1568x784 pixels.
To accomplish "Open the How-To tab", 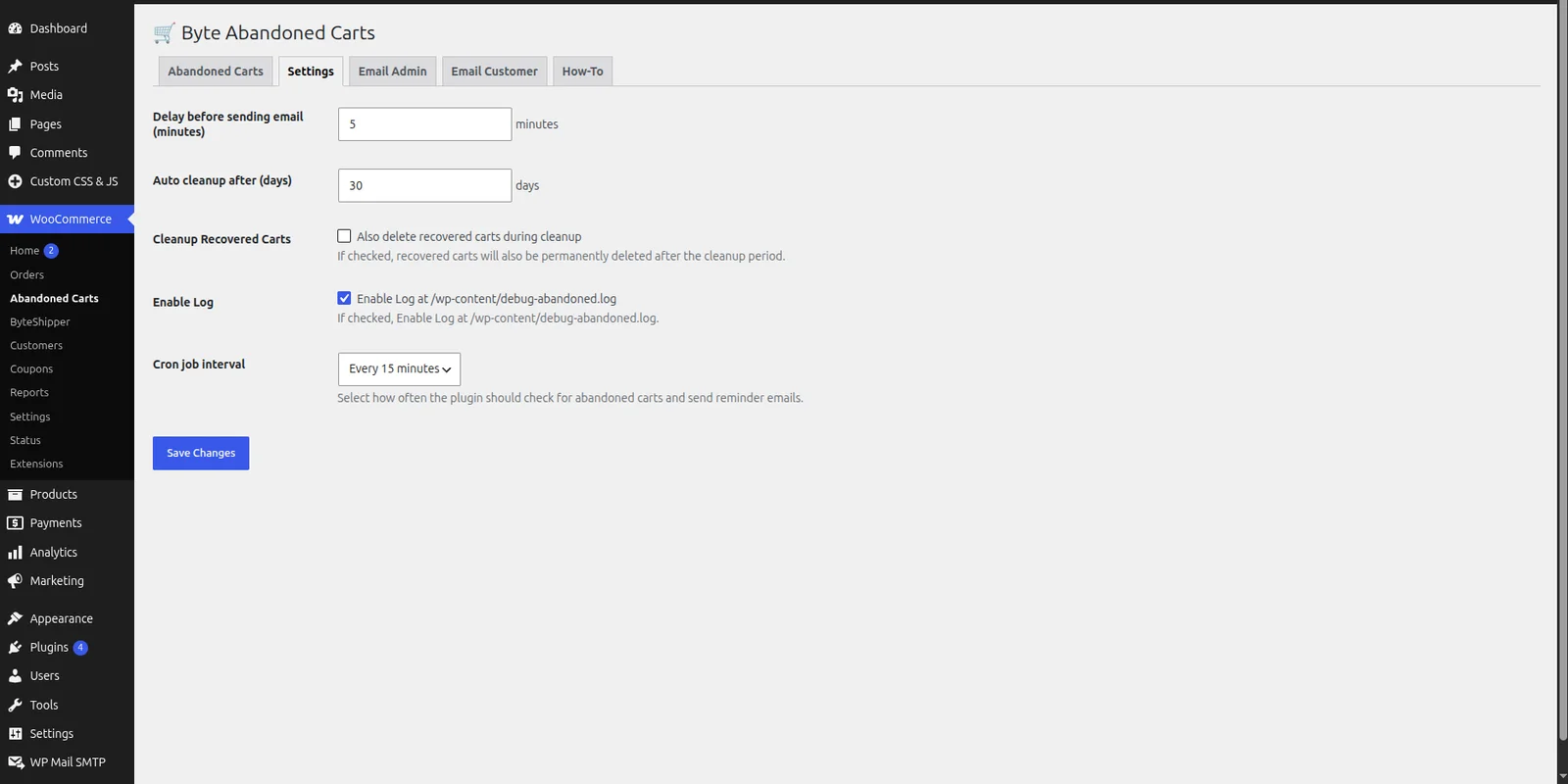I will (x=582, y=72).
